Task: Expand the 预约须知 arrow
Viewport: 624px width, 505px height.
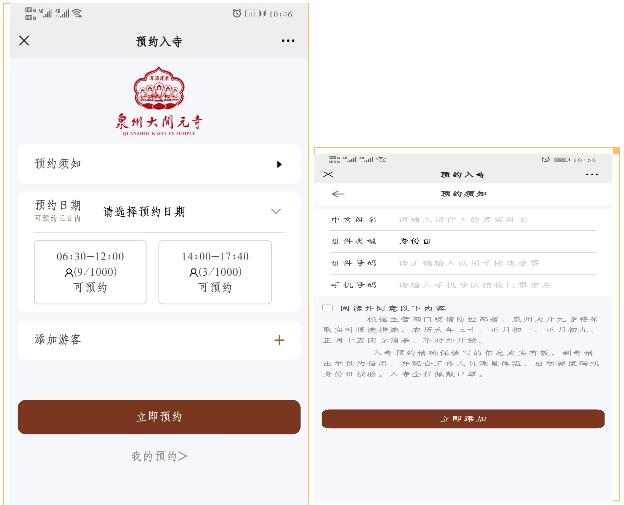Action: (279, 164)
